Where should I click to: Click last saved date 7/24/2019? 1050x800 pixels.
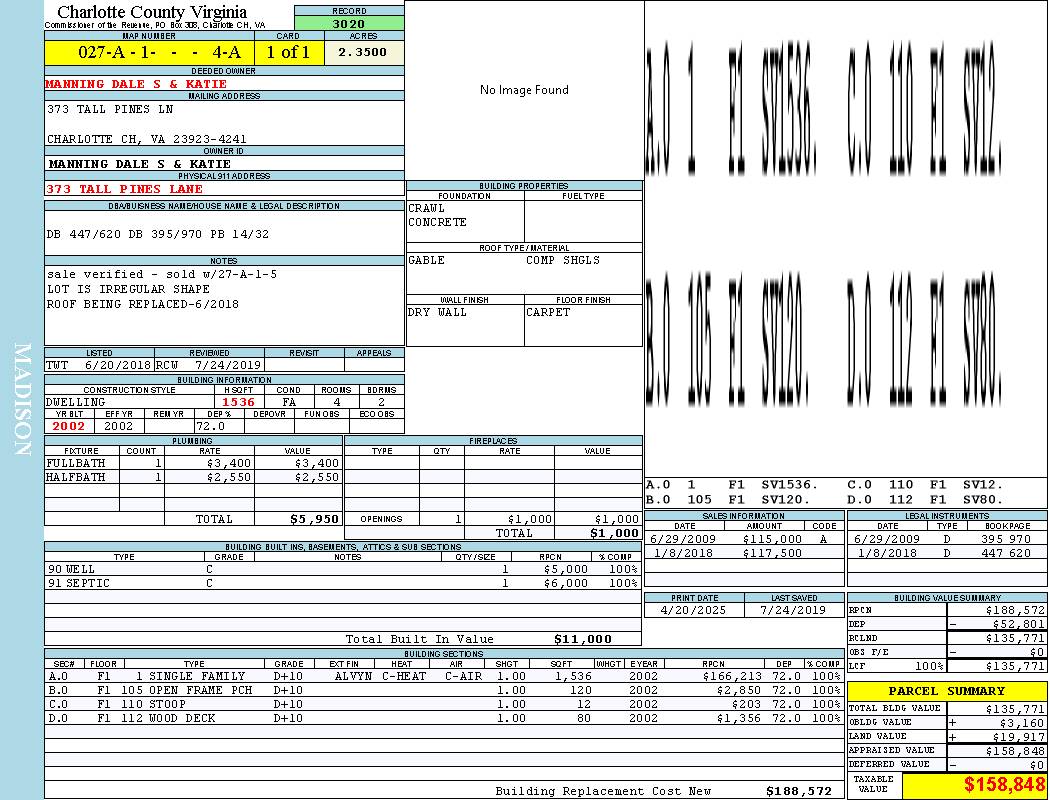click(x=793, y=611)
